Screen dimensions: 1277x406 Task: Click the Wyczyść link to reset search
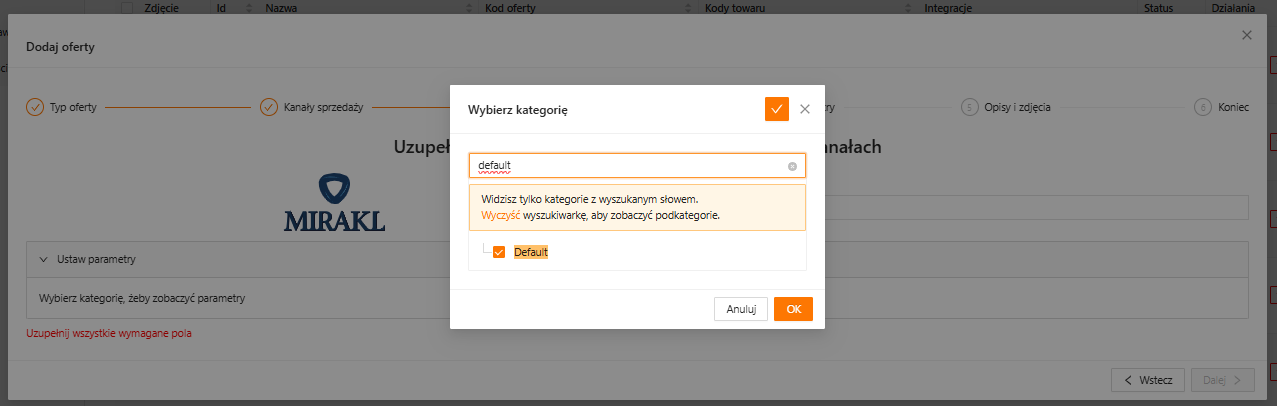pyautogui.click(x=501, y=215)
